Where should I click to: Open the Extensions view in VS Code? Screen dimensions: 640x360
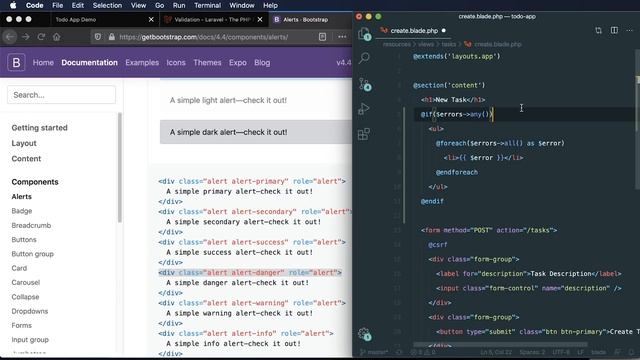point(364,134)
